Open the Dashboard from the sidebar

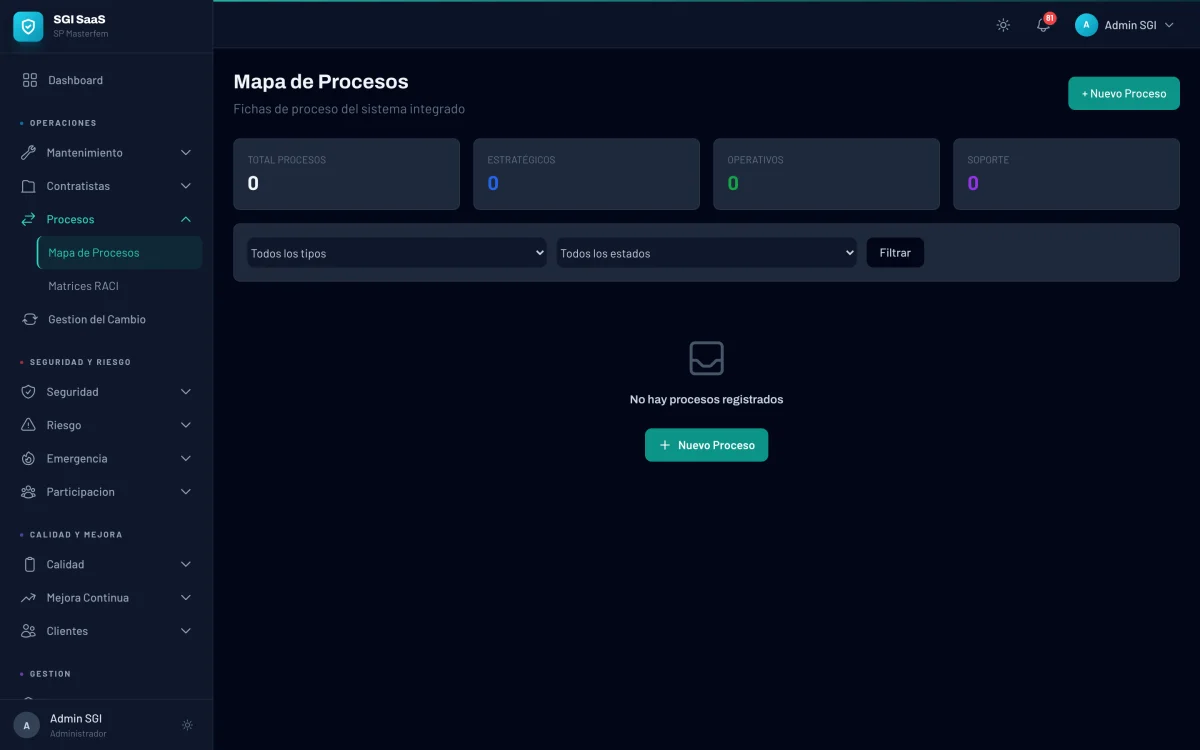pos(74,80)
